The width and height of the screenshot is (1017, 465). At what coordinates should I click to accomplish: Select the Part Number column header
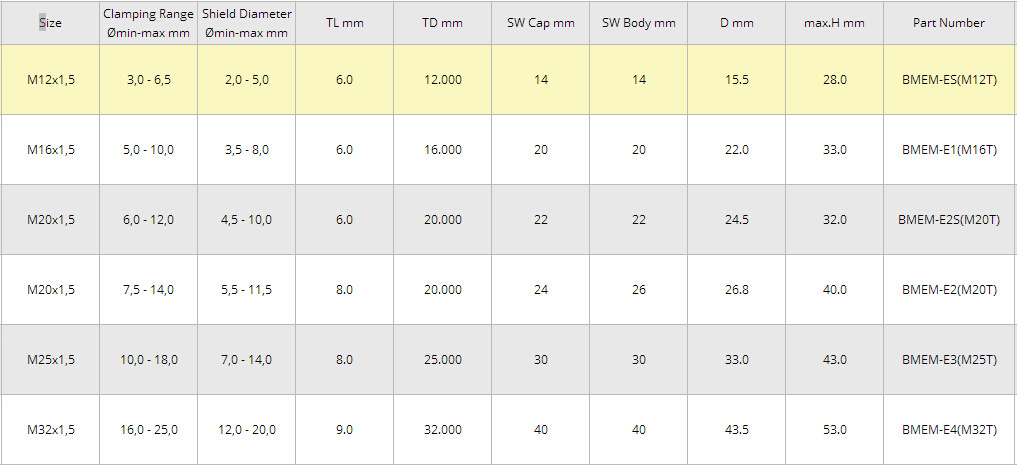pyautogui.click(x=949, y=23)
